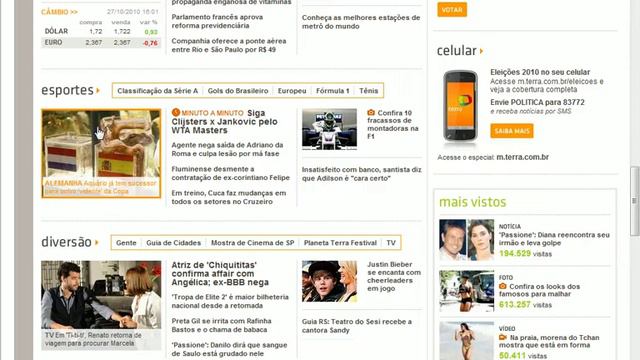The height and width of the screenshot is (360, 640).
Task: Click the DÓLAR exchange rate row
Action: (x=101, y=31)
